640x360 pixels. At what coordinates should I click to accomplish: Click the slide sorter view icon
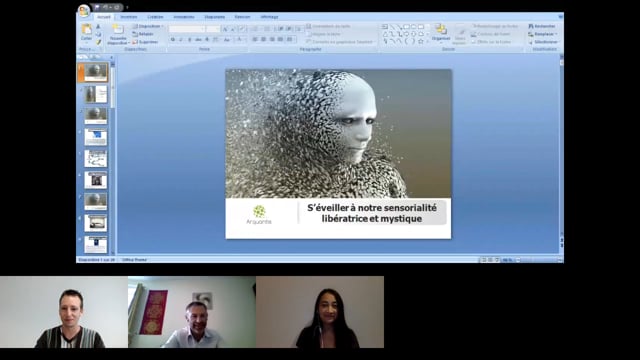tap(490, 260)
